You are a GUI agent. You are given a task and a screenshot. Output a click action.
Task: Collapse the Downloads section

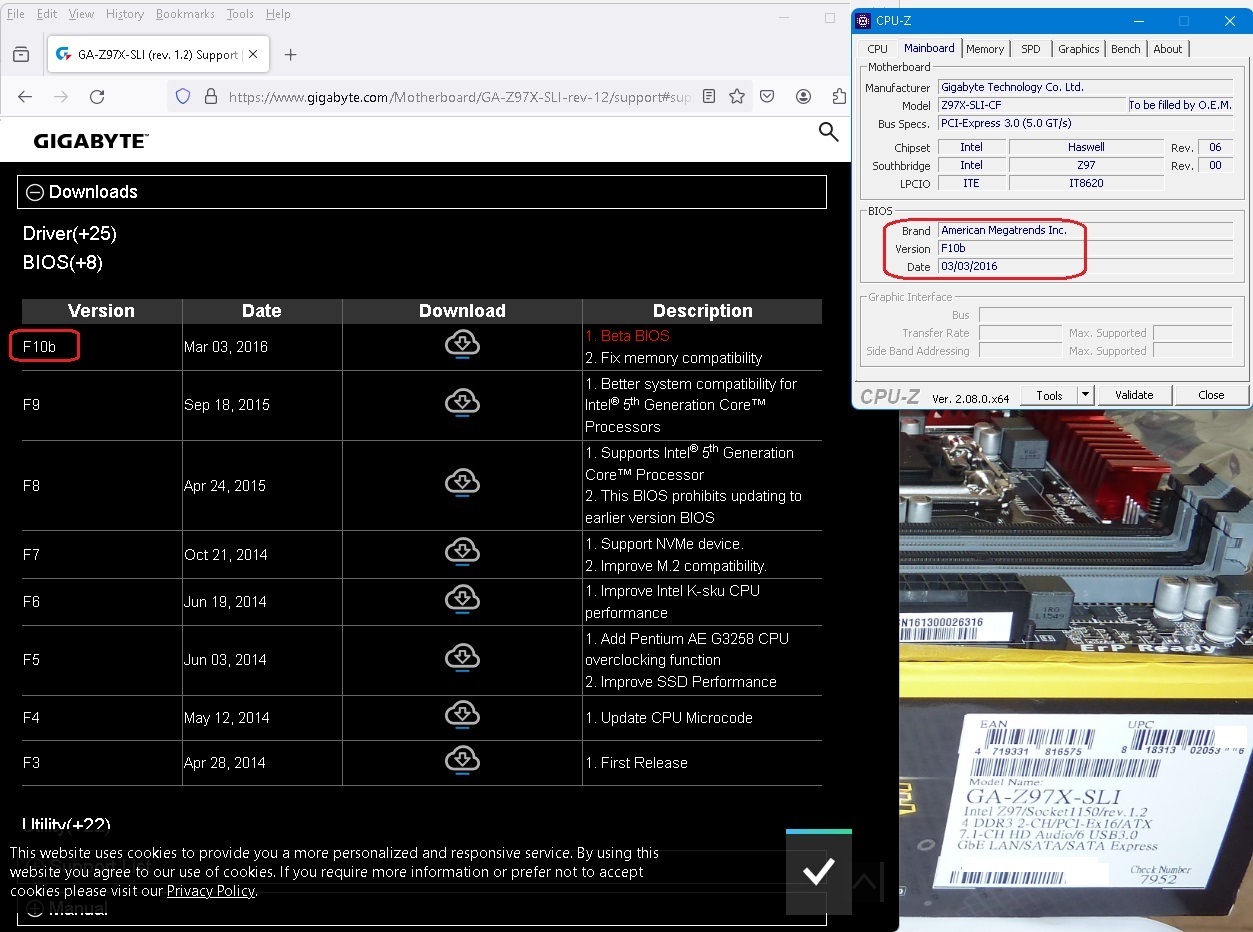[x=422, y=192]
